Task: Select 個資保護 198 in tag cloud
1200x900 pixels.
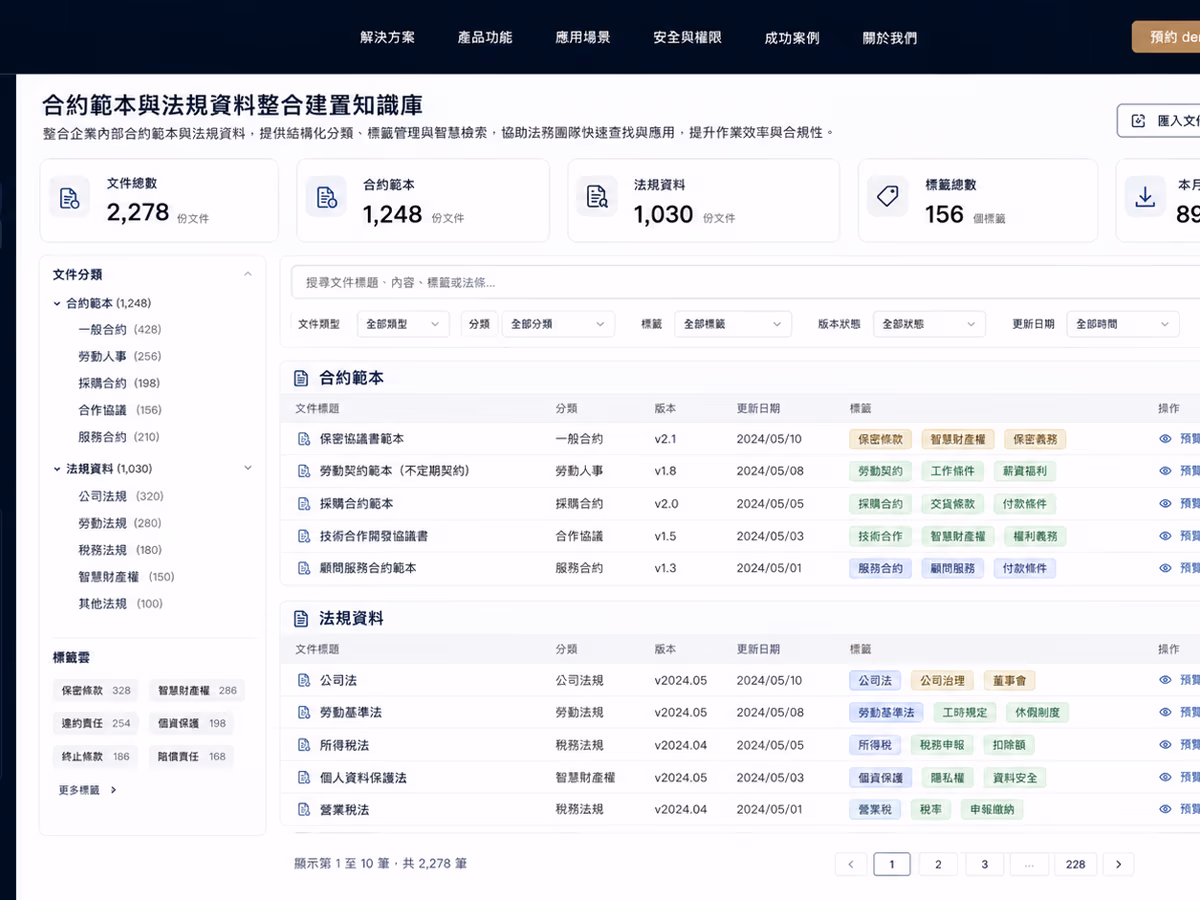Action: click(x=192, y=723)
